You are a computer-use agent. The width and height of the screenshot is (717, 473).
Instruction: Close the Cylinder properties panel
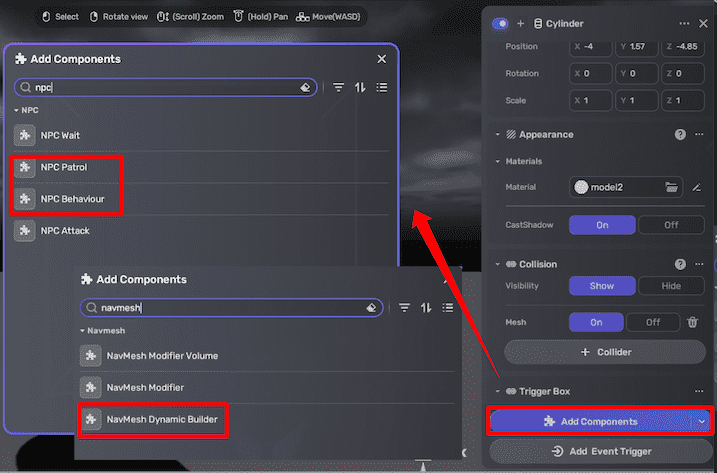(703, 23)
